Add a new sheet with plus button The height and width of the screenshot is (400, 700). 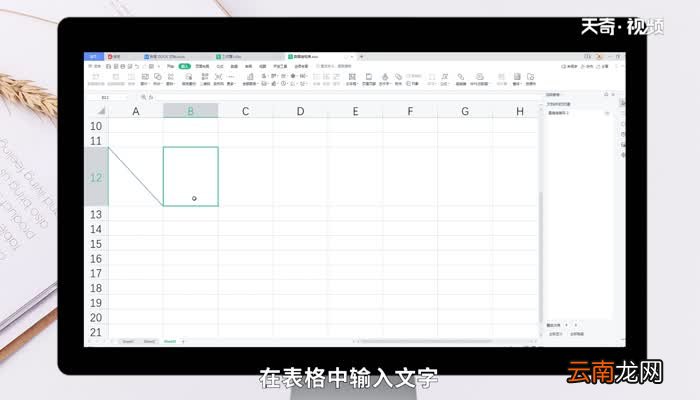coord(183,342)
